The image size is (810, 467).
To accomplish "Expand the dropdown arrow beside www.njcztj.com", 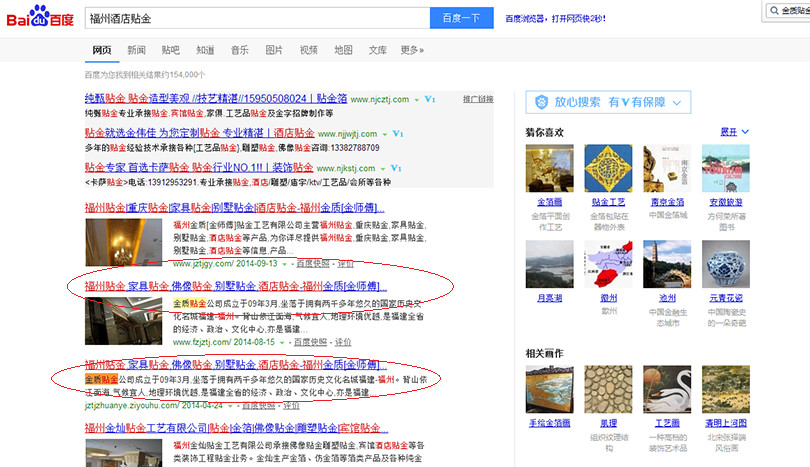I will point(416,100).
